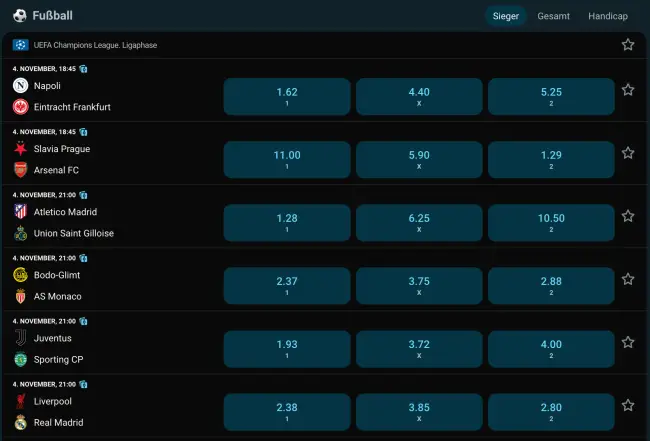Switch to the Sieger tab
Image resolution: width=650 pixels, height=441 pixels.
tap(505, 16)
